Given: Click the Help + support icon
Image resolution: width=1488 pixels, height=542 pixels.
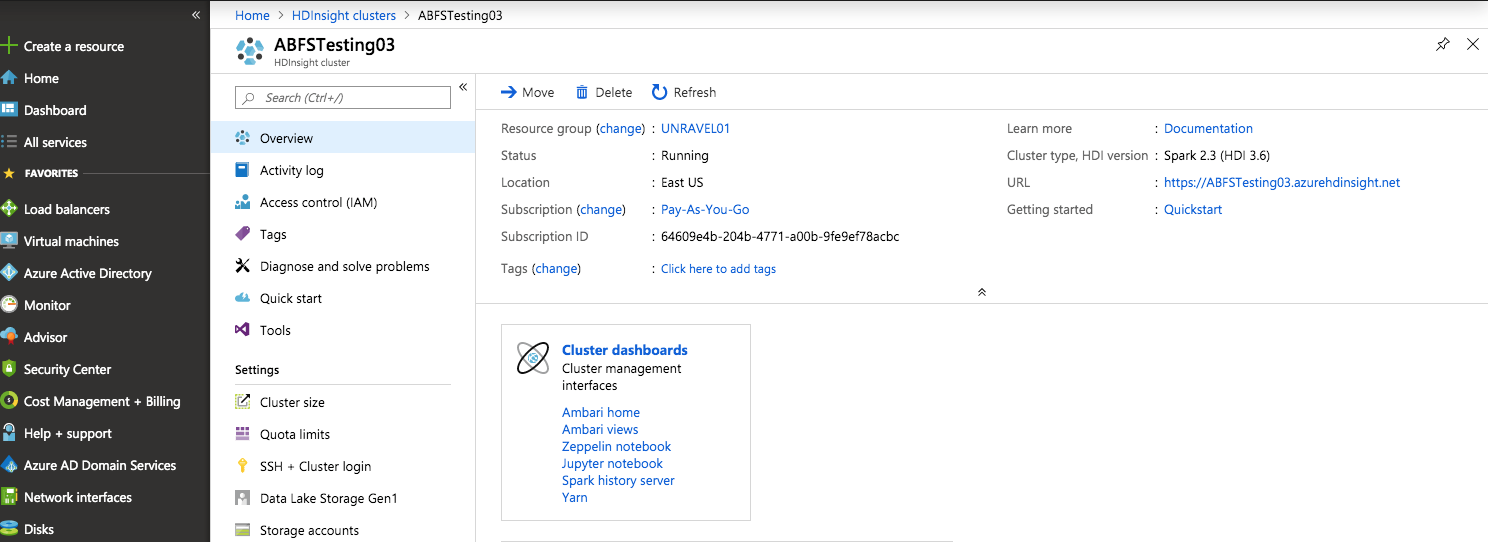Looking at the screenshot, I should pyautogui.click(x=9, y=433).
